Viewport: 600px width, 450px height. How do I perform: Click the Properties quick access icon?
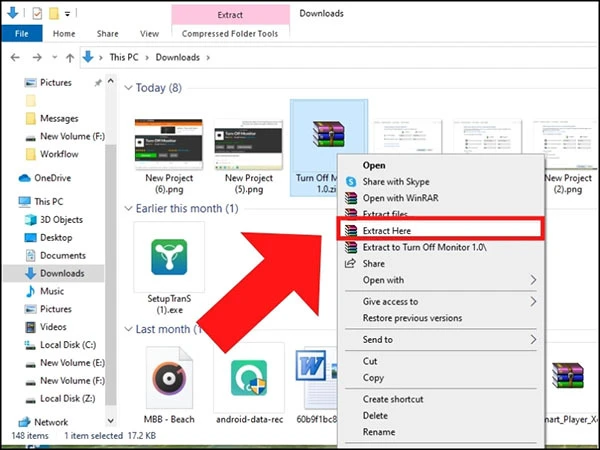coord(37,13)
